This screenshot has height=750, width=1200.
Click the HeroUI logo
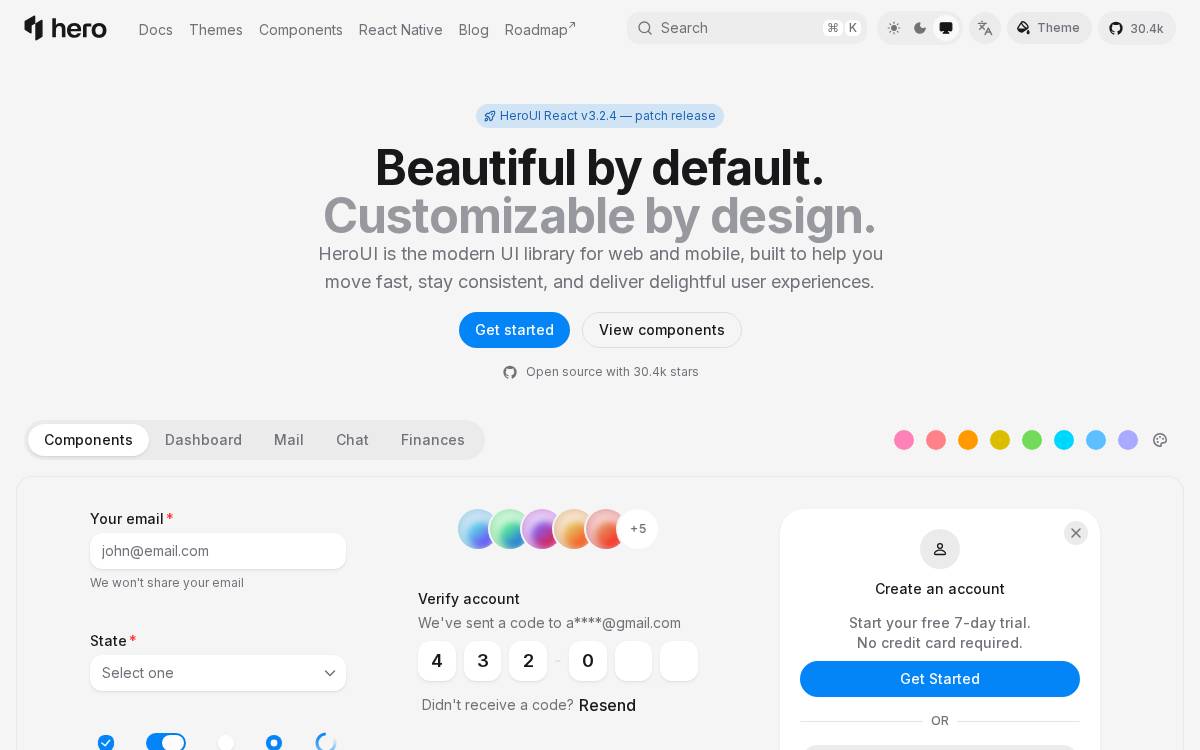[65, 28]
